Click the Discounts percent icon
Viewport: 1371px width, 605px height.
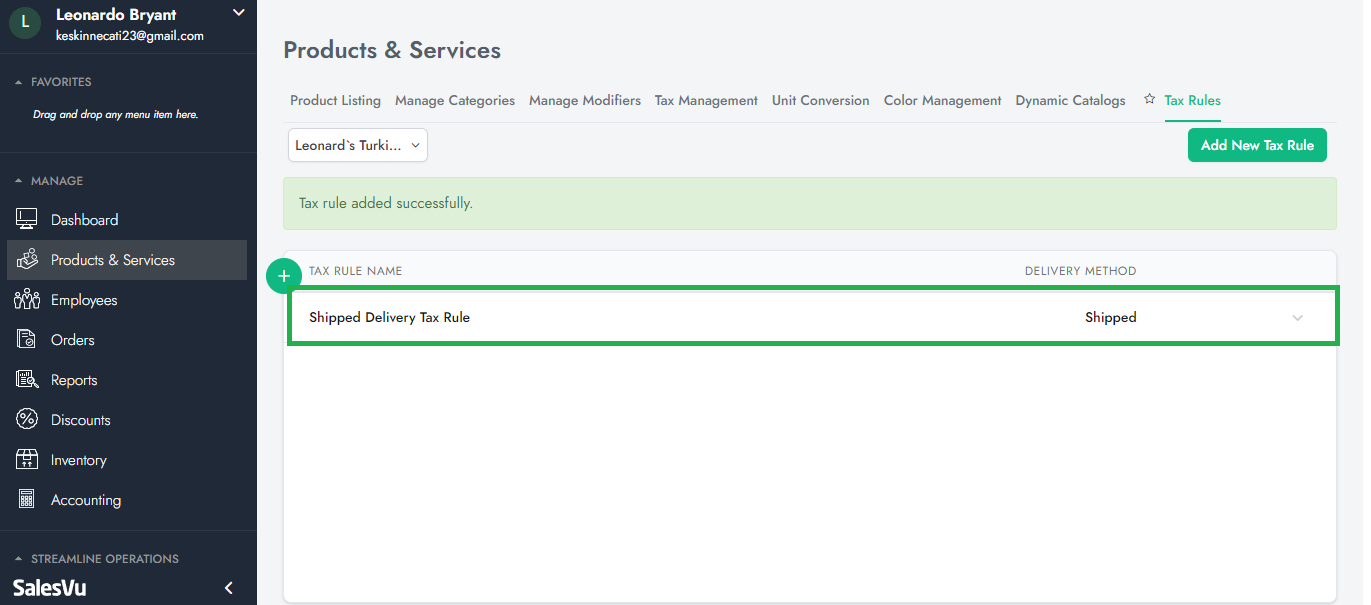click(27, 420)
